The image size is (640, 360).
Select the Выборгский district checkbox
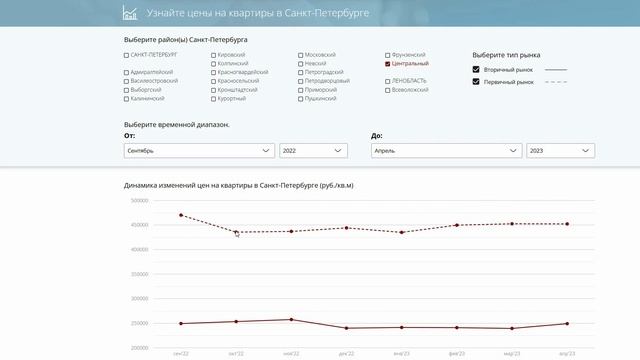pyautogui.click(x=126, y=90)
